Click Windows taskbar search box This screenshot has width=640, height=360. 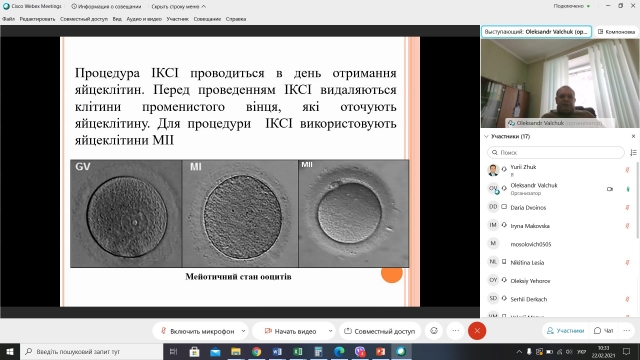[91, 351]
